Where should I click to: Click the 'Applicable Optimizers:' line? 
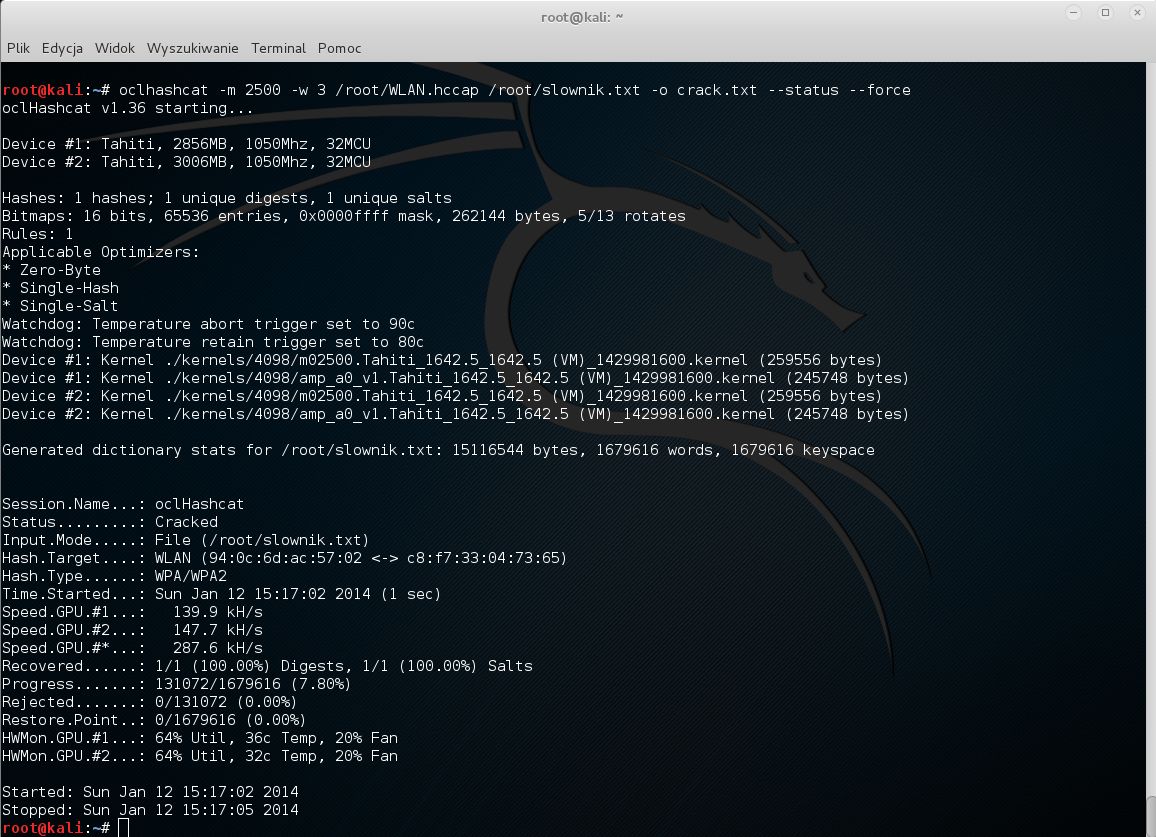tap(100, 252)
